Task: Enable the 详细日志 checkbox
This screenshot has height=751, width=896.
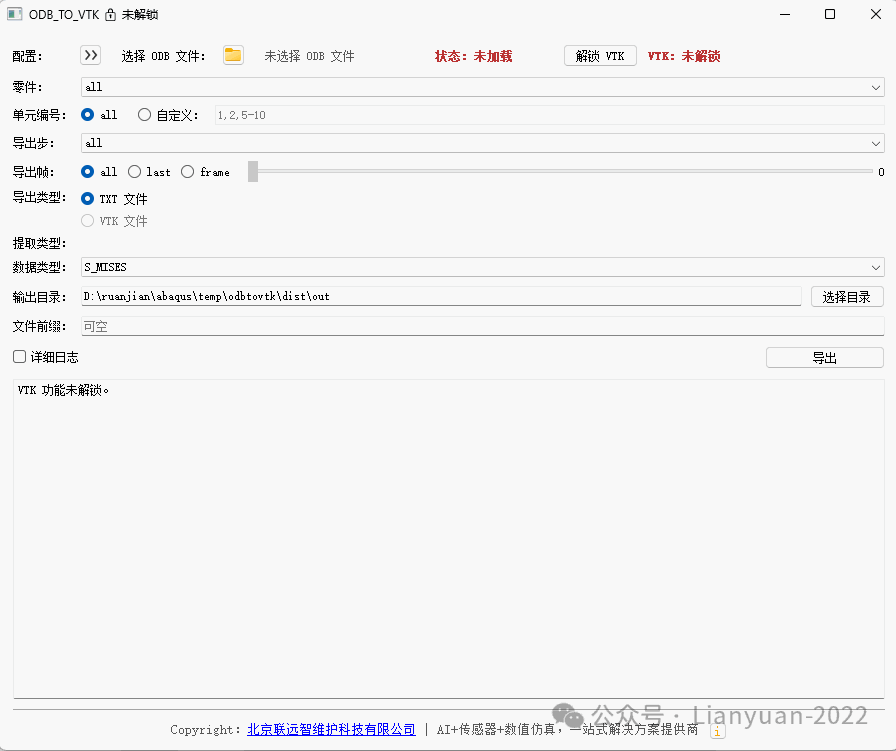Action: point(20,357)
